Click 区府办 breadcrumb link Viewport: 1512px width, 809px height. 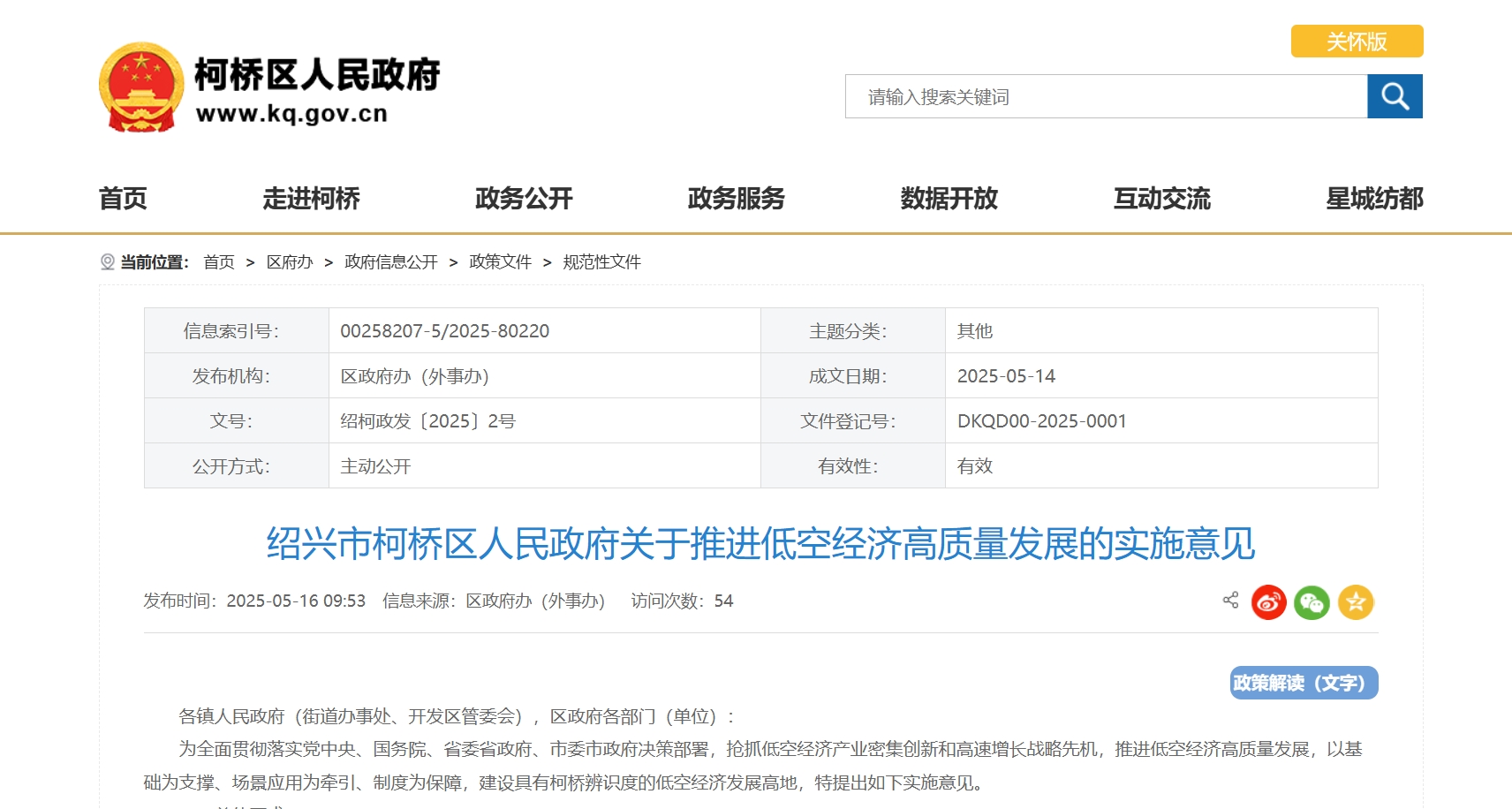290,262
